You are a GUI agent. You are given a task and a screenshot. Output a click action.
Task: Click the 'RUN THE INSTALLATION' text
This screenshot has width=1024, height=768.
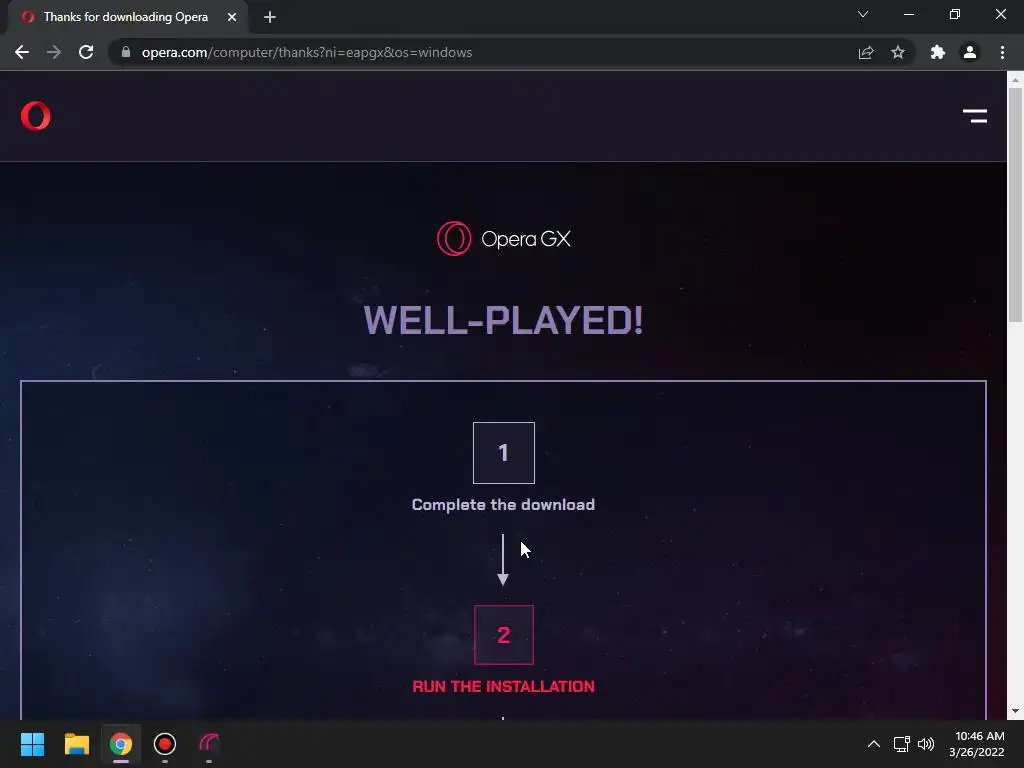[x=504, y=686]
